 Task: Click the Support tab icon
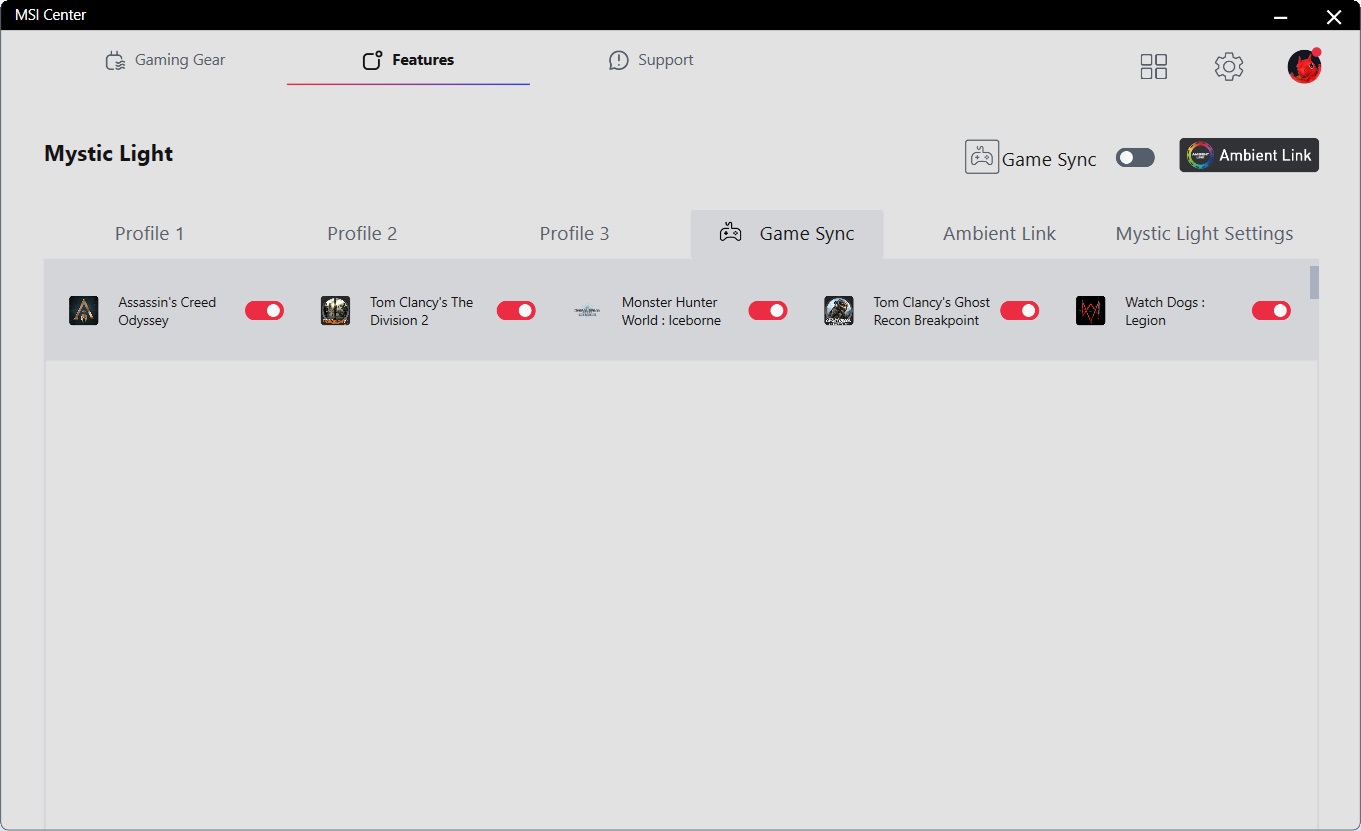[619, 61]
